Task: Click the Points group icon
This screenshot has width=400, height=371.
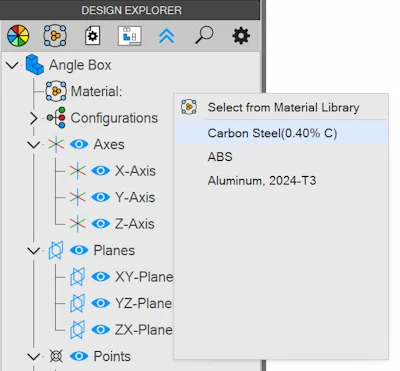Action: (x=56, y=356)
